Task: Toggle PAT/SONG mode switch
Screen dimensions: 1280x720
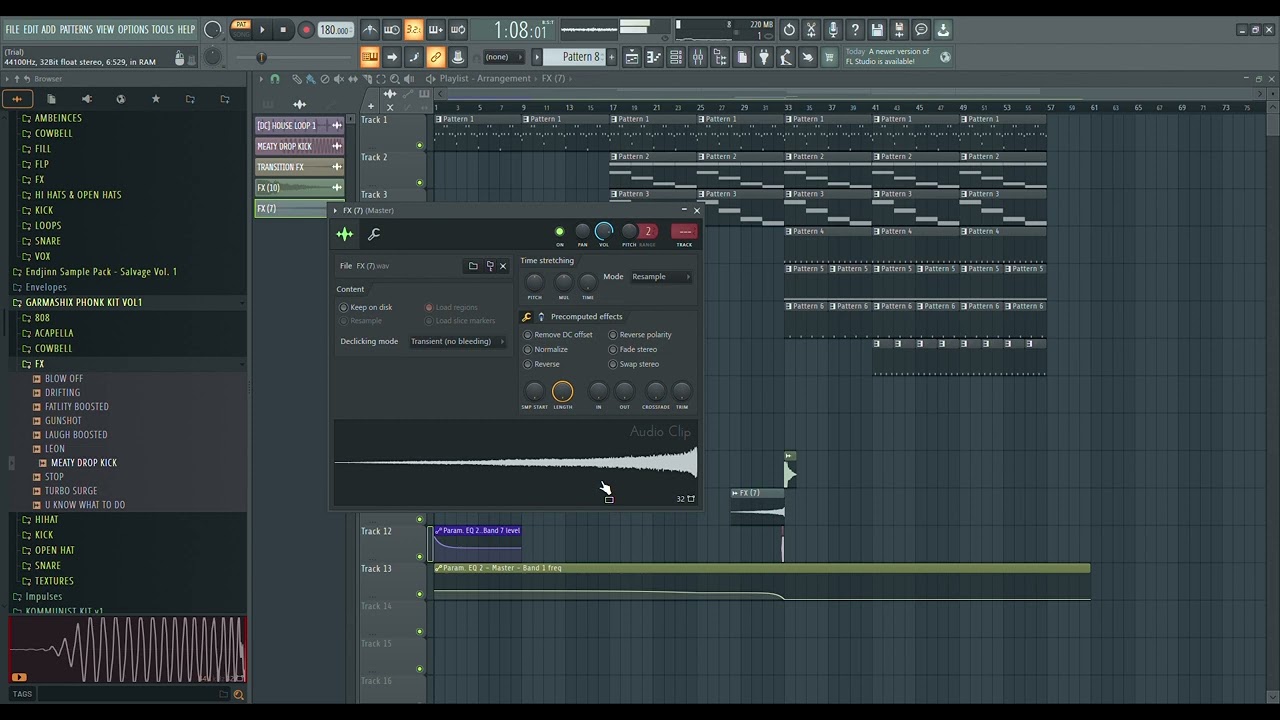Action: (241, 30)
